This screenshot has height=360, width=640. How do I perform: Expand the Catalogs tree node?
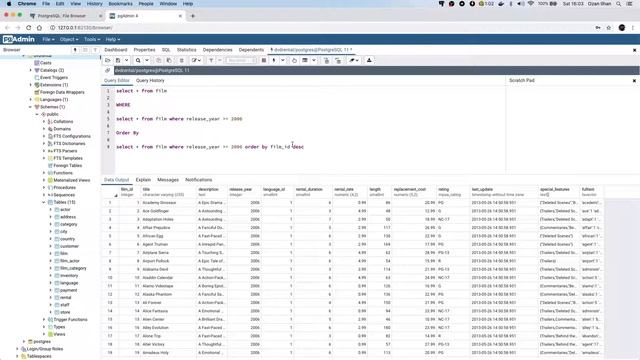tap(31, 70)
